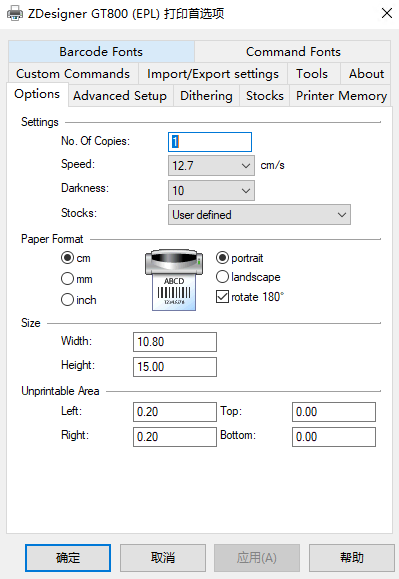Go to the Printer Memory tab

point(341,96)
